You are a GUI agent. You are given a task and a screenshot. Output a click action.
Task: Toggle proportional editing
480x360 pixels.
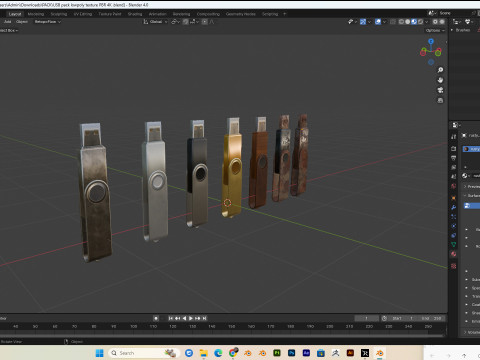point(204,22)
